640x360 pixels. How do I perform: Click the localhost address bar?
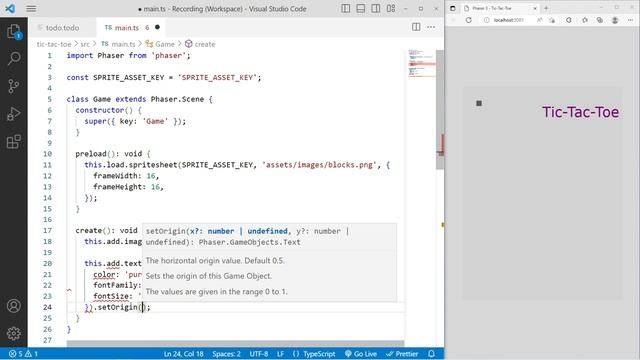pyautogui.click(x=509, y=20)
